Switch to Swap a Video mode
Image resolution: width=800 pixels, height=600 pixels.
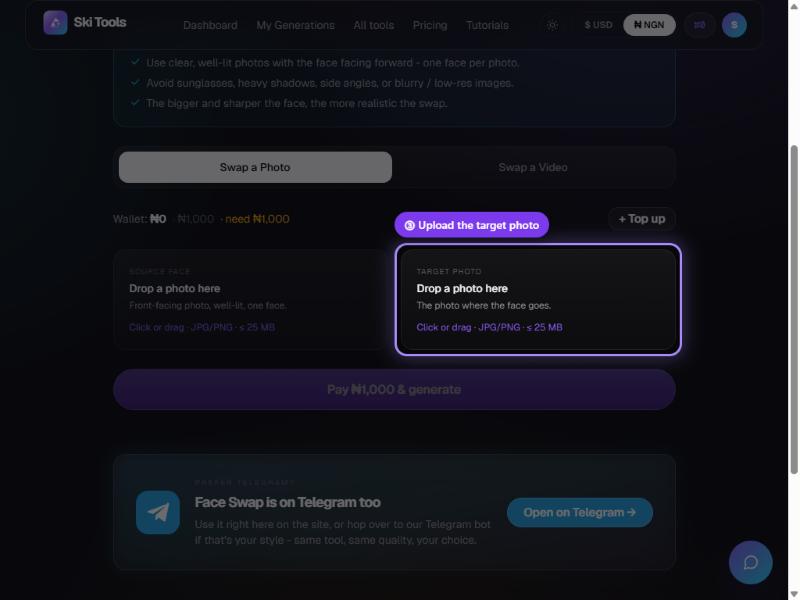(533, 167)
